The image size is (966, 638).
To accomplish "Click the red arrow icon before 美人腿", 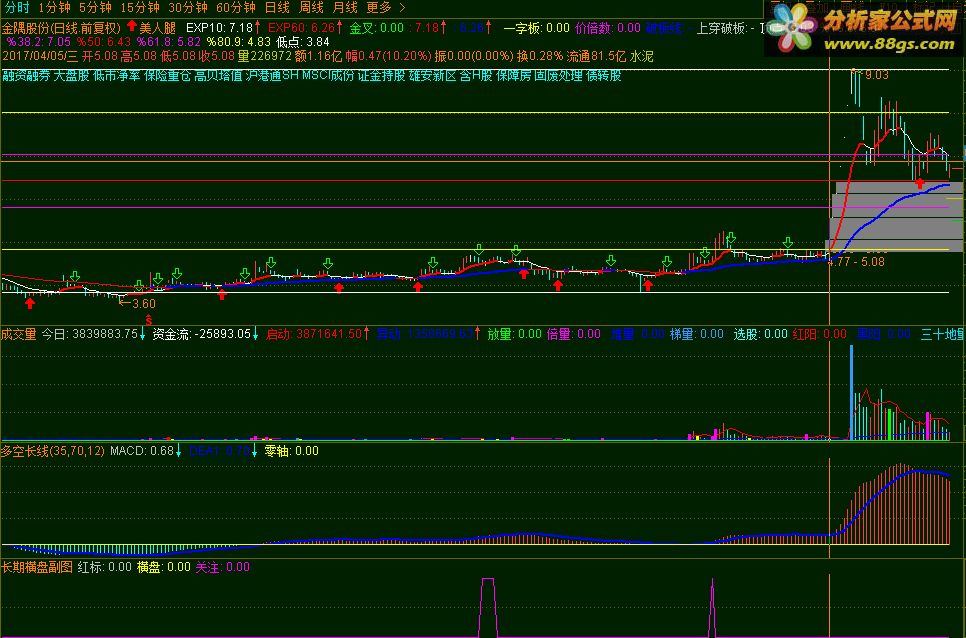I will point(131,26).
